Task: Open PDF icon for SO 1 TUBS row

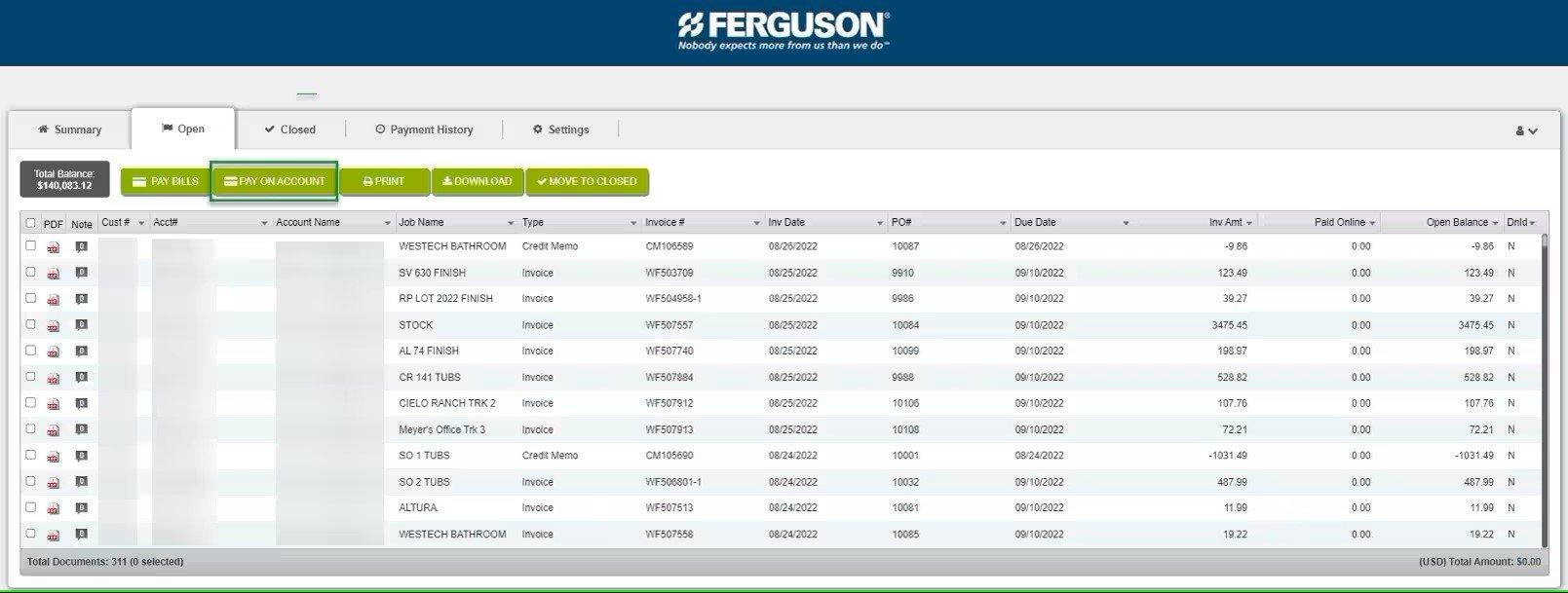Action: pyautogui.click(x=54, y=457)
